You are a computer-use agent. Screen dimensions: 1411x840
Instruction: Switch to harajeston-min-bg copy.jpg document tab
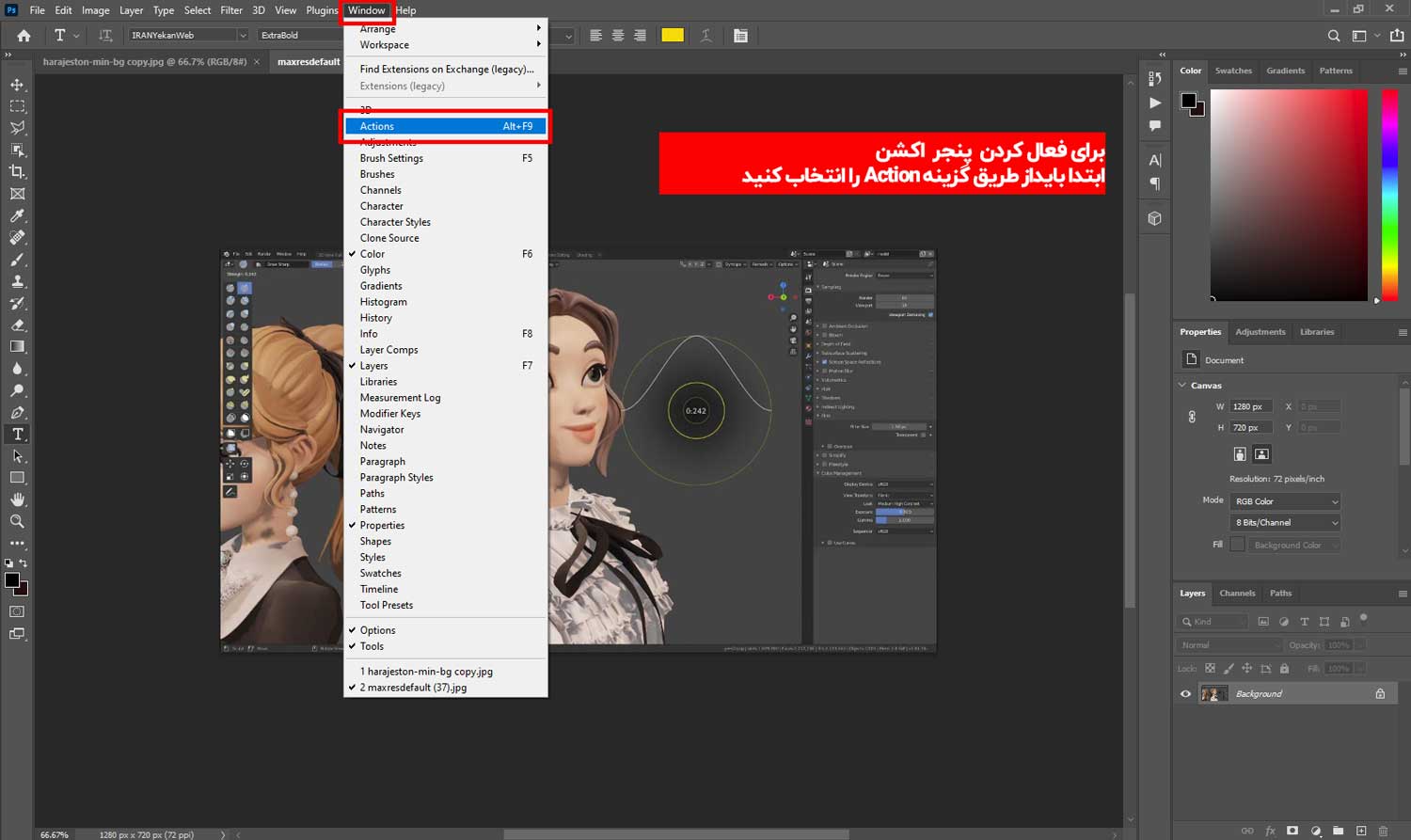(x=145, y=62)
